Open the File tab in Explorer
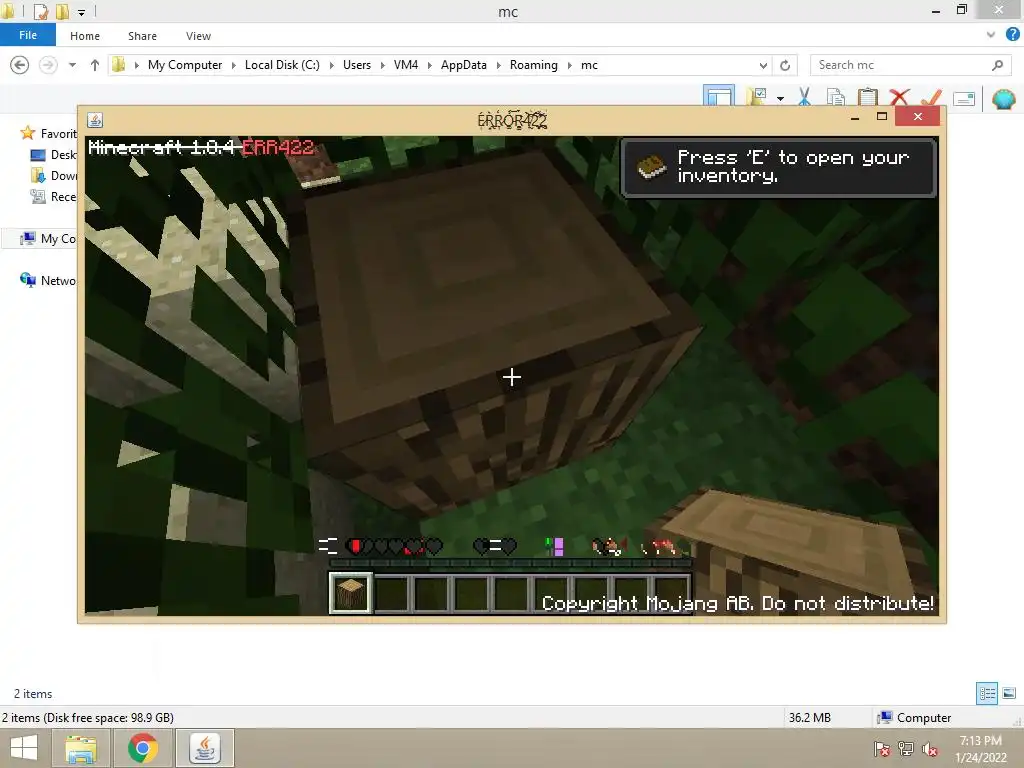Screen dimensions: 1024x768 [x=27, y=35]
